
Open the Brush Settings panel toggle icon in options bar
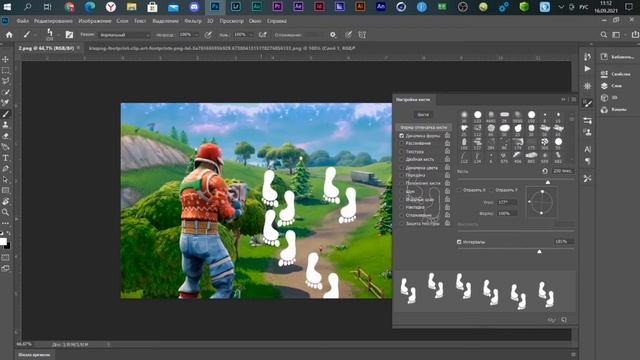tap(69, 35)
